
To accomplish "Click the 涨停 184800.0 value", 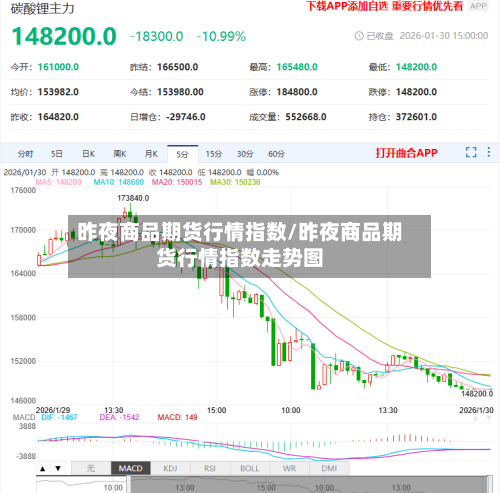I will point(297,92).
